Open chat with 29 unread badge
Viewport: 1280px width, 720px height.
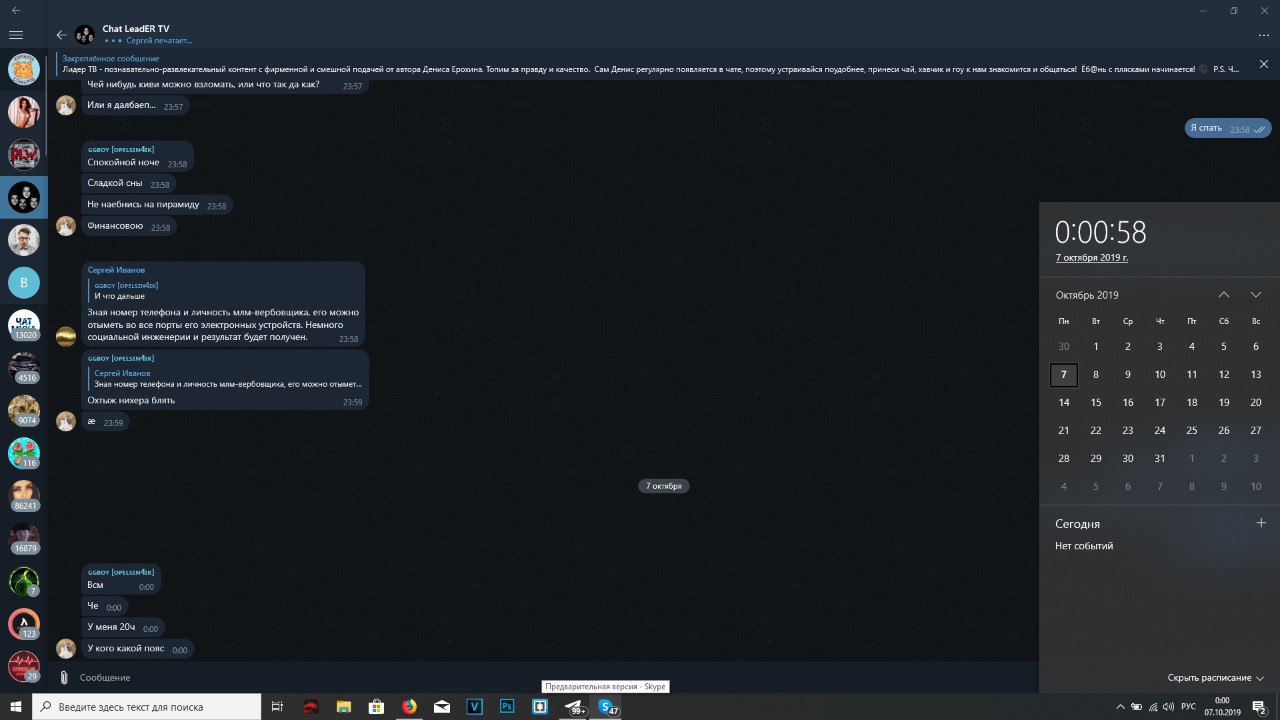coord(24,667)
